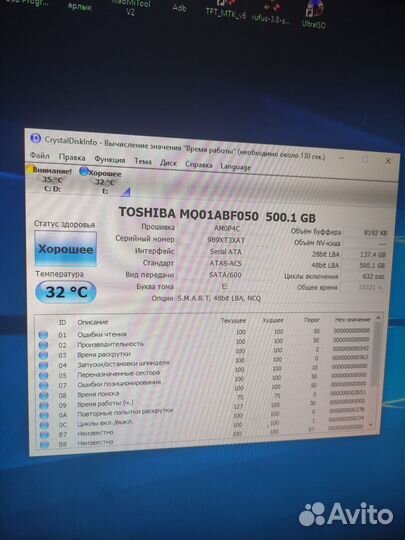Screen dimensions: 405x540
Task: Open the Файл menu
Action: pyautogui.click(x=40, y=156)
